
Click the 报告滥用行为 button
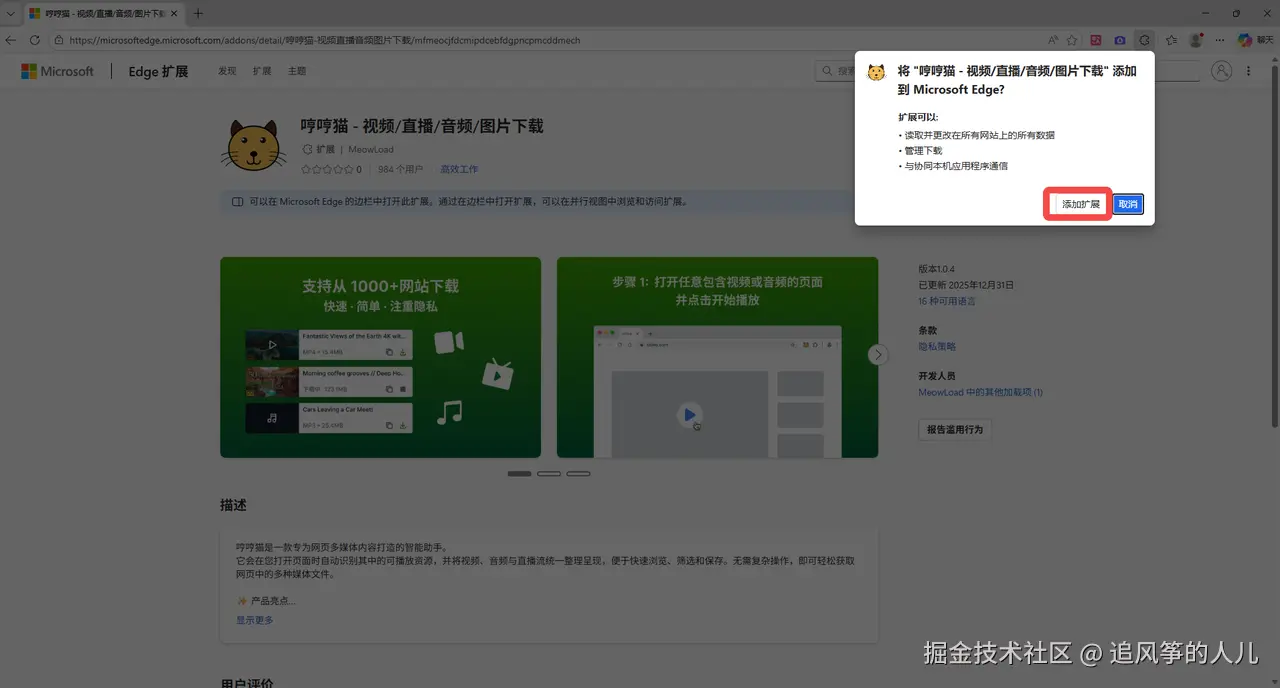click(954, 429)
